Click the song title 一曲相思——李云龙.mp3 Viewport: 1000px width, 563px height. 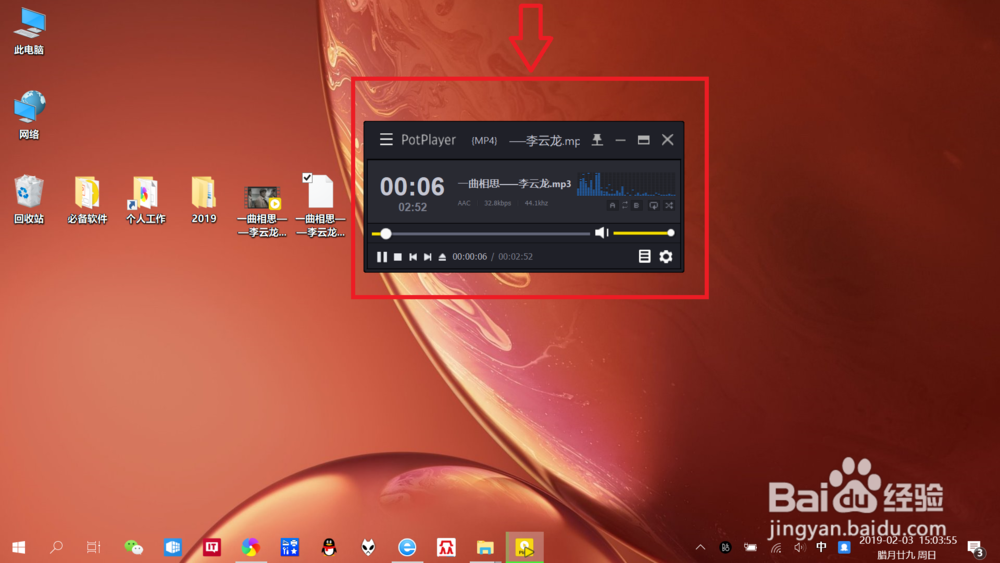pyautogui.click(x=514, y=184)
